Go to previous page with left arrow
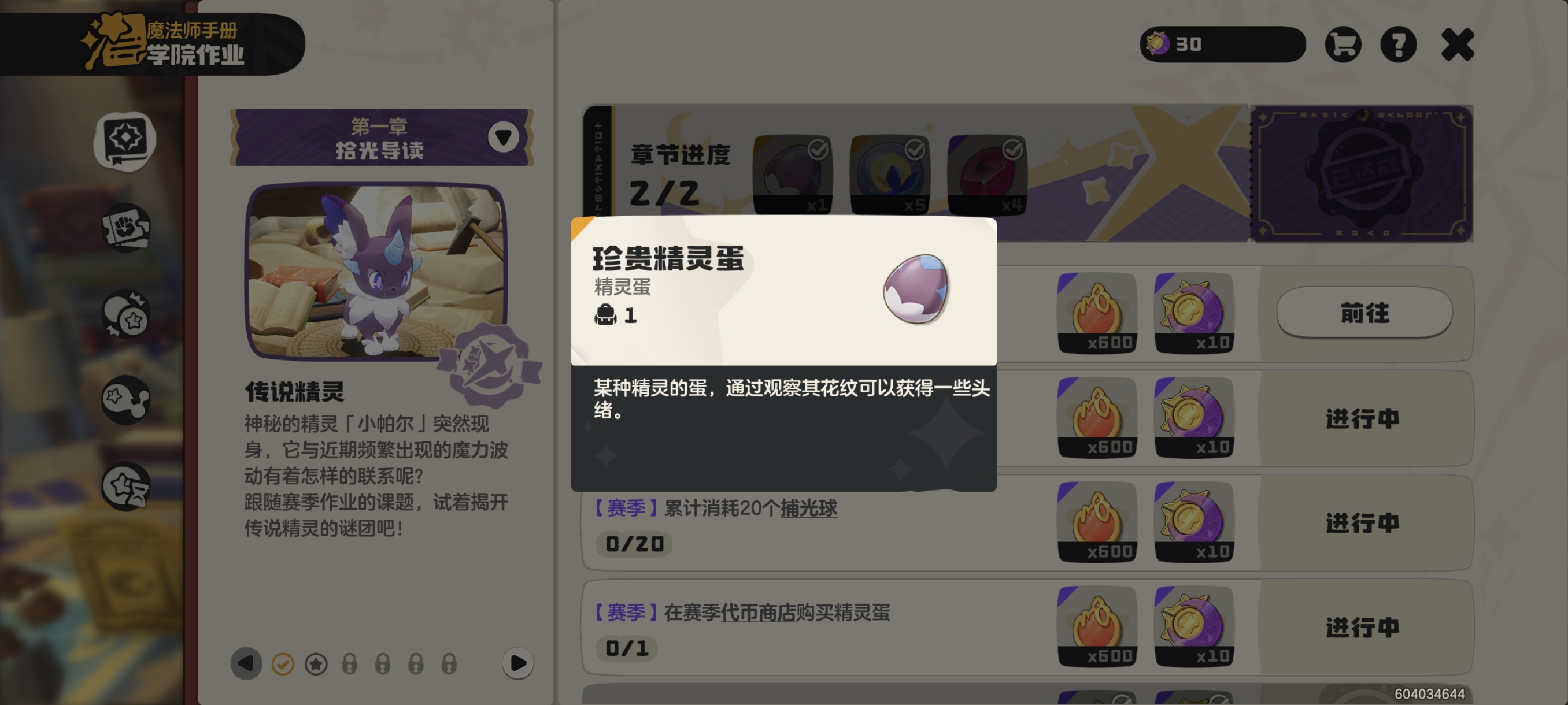Viewport: 1568px width, 705px height. click(246, 663)
